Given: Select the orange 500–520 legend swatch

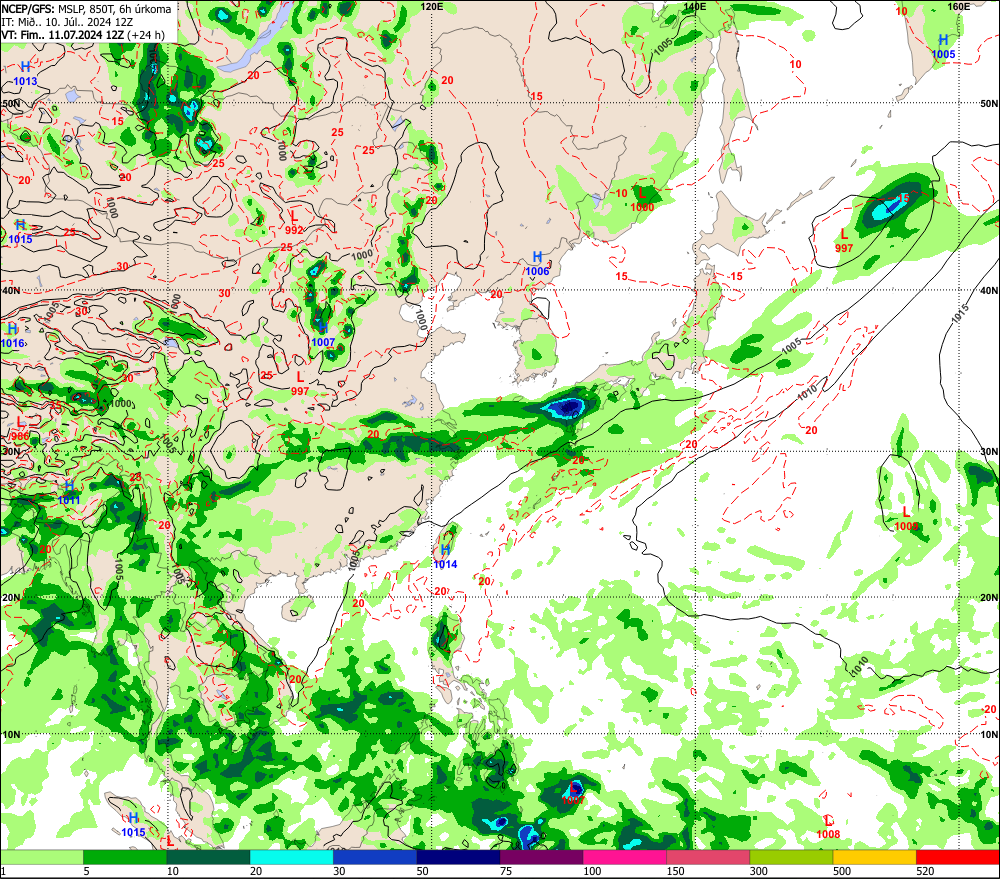Looking at the screenshot, I should (x=875, y=857).
